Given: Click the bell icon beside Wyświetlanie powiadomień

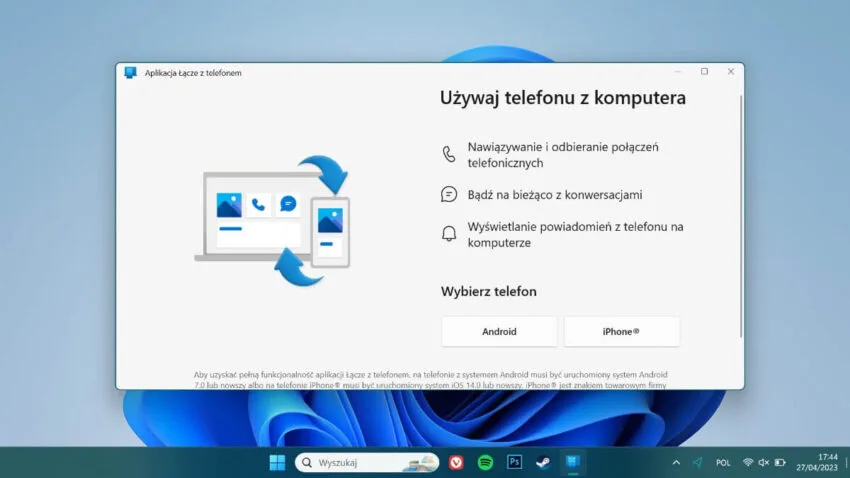Looking at the screenshot, I should click(x=449, y=234).
